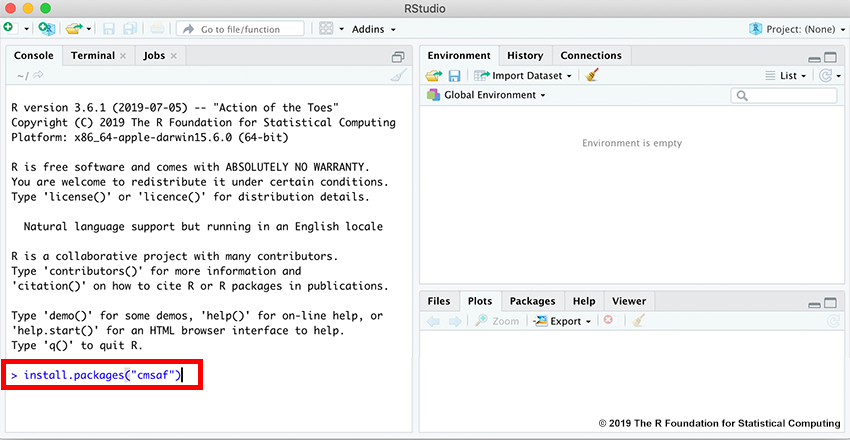
Task: Click the Refresh environment icon
Action: coord(825,76)
